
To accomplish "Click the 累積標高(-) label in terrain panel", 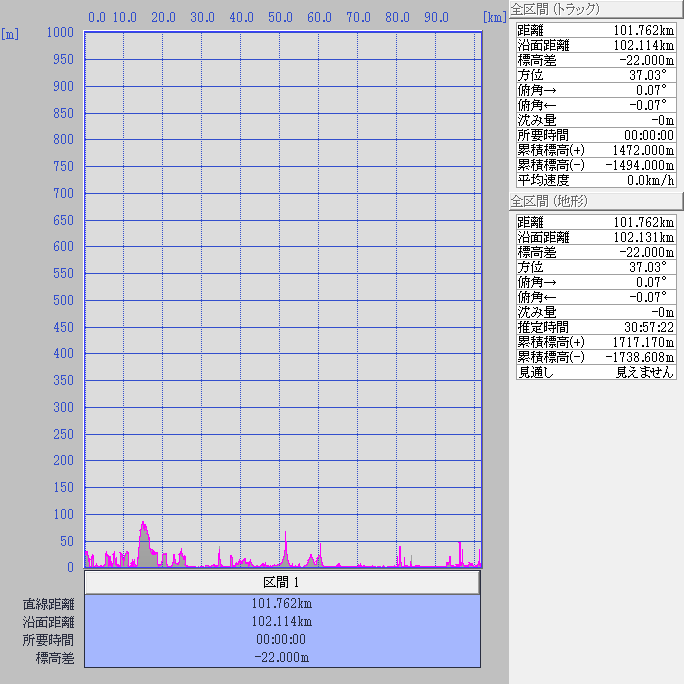I will (x=551, y=357).
